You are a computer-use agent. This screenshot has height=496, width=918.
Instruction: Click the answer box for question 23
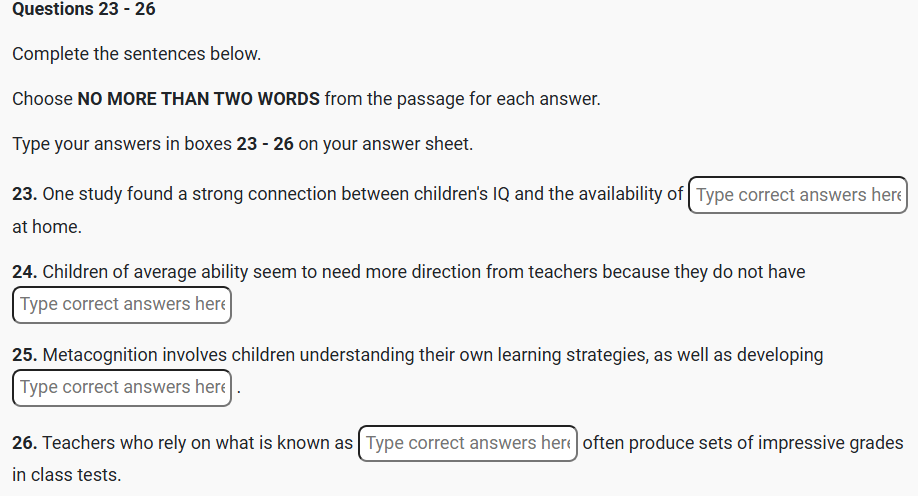pos(798,195)
